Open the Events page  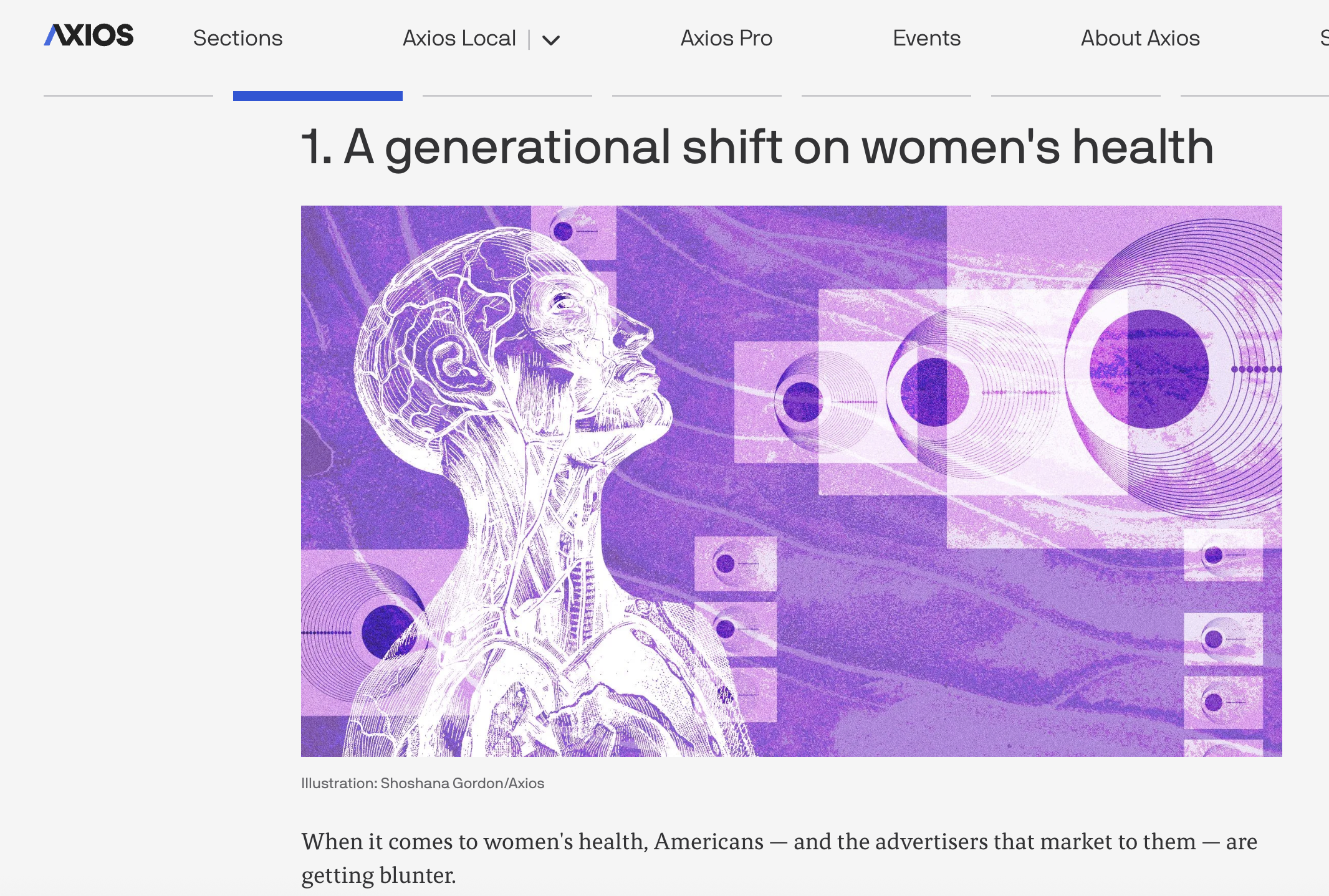point(926,38)
